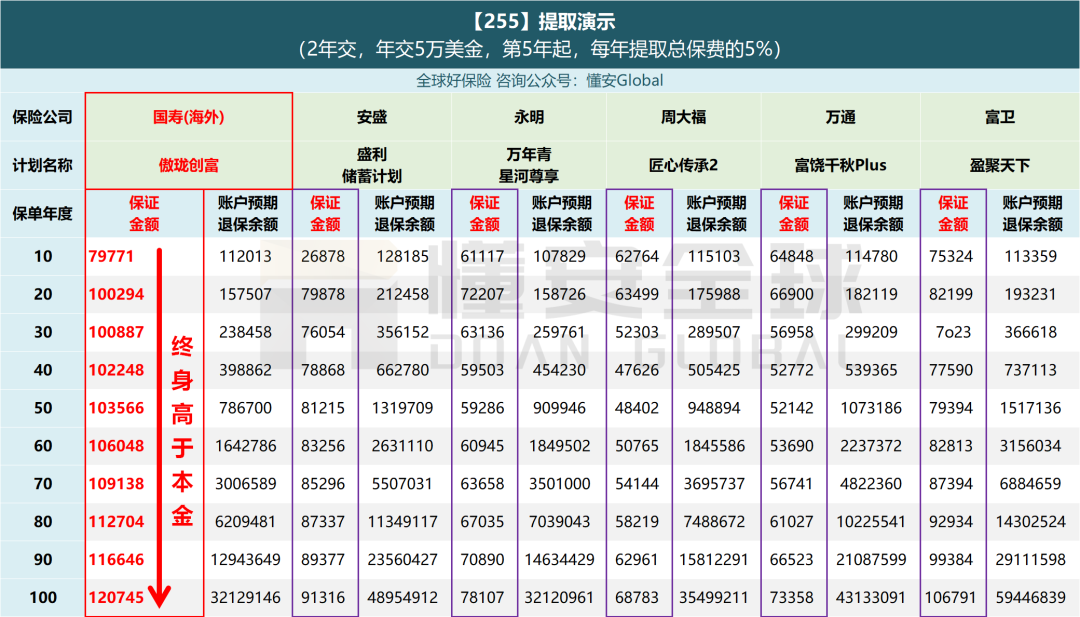This screenshot has width=1080, height=617.
Task: Select the 傲珑创富 plan name
Action: pyautogui.click(x=189, y=165)
